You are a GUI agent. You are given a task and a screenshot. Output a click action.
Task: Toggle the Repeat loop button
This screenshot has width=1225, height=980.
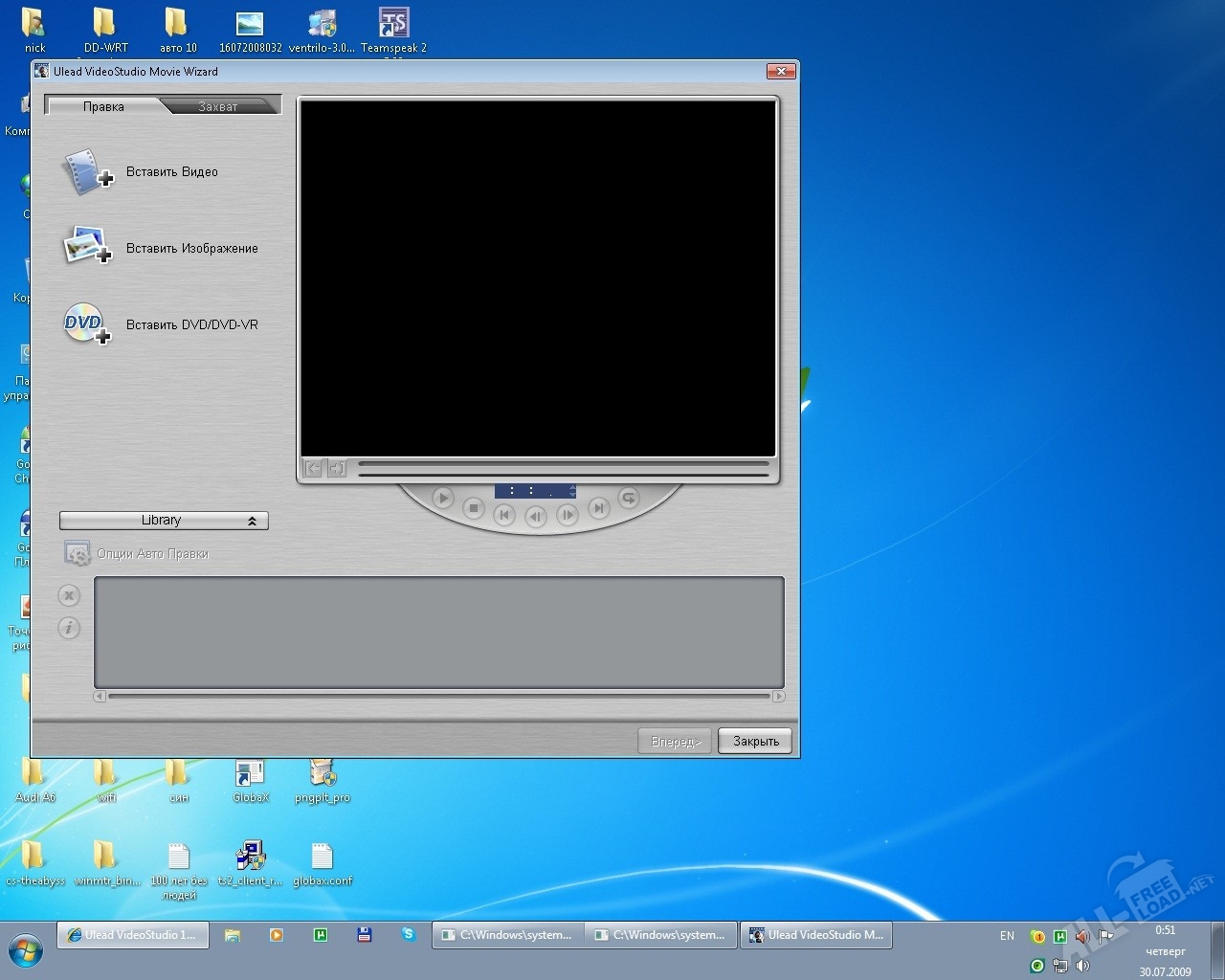click(x=628, y=498)
